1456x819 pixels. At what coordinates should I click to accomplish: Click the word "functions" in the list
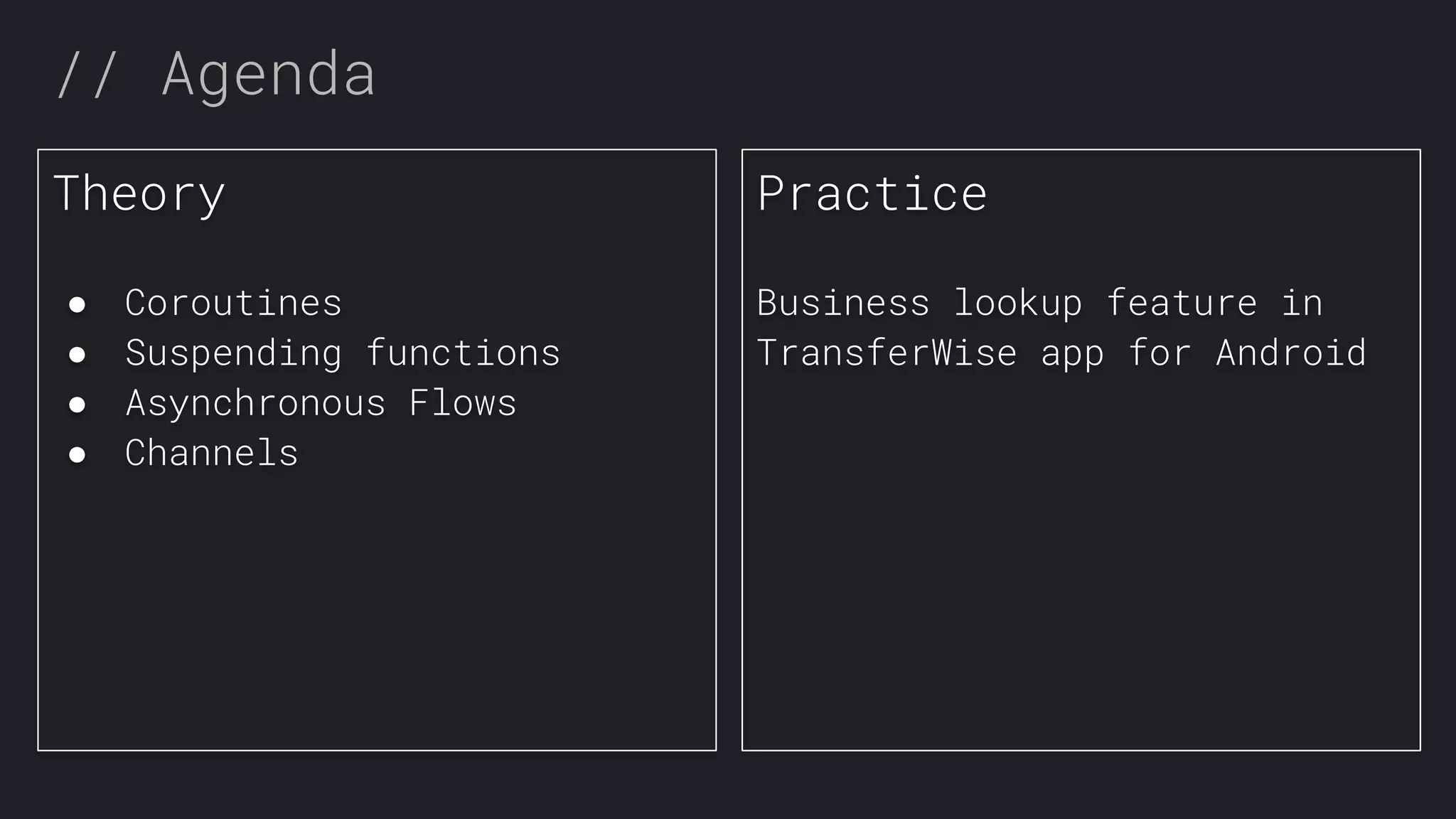(463, 353)
